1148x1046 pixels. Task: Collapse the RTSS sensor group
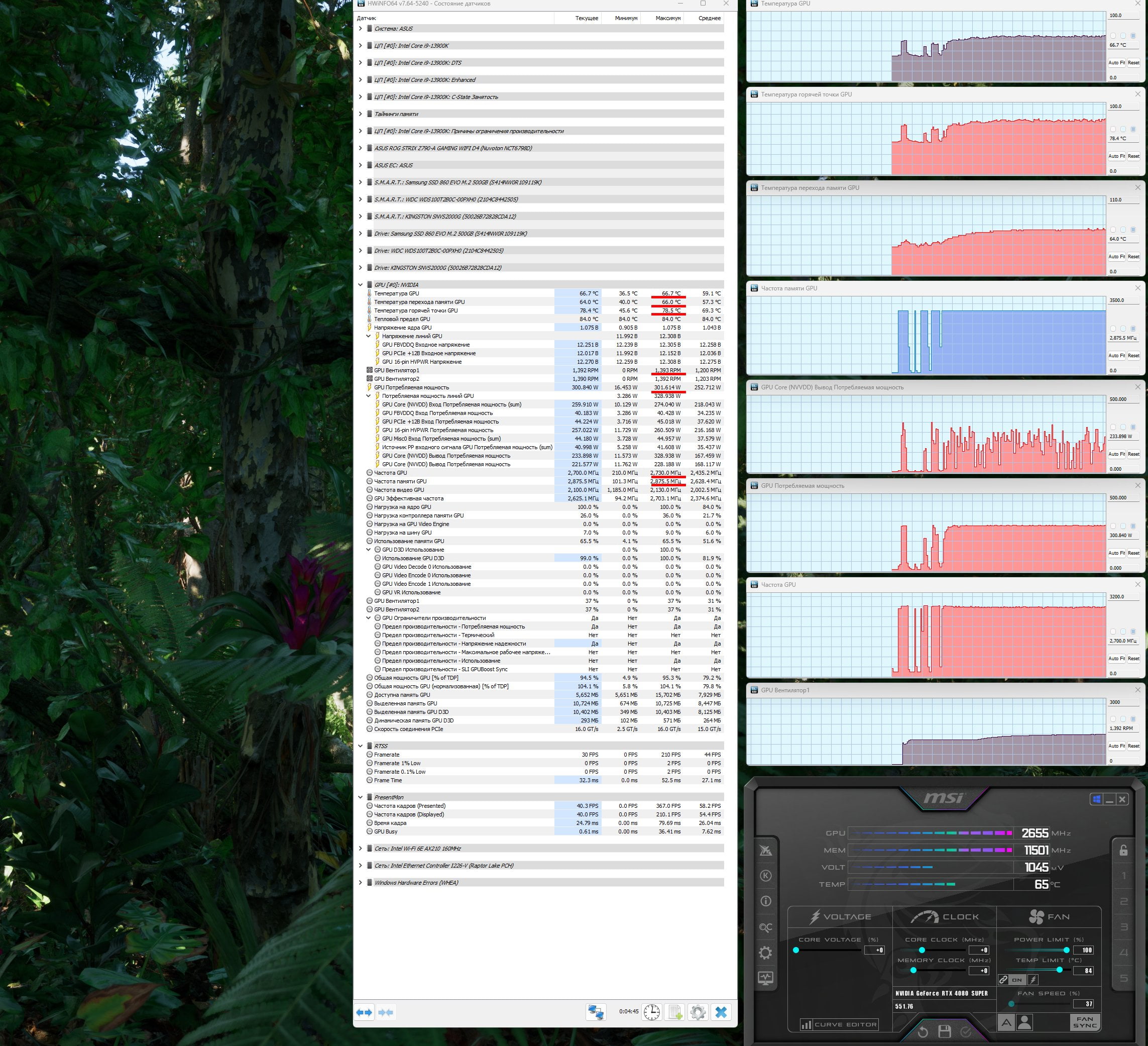point(360,746)
